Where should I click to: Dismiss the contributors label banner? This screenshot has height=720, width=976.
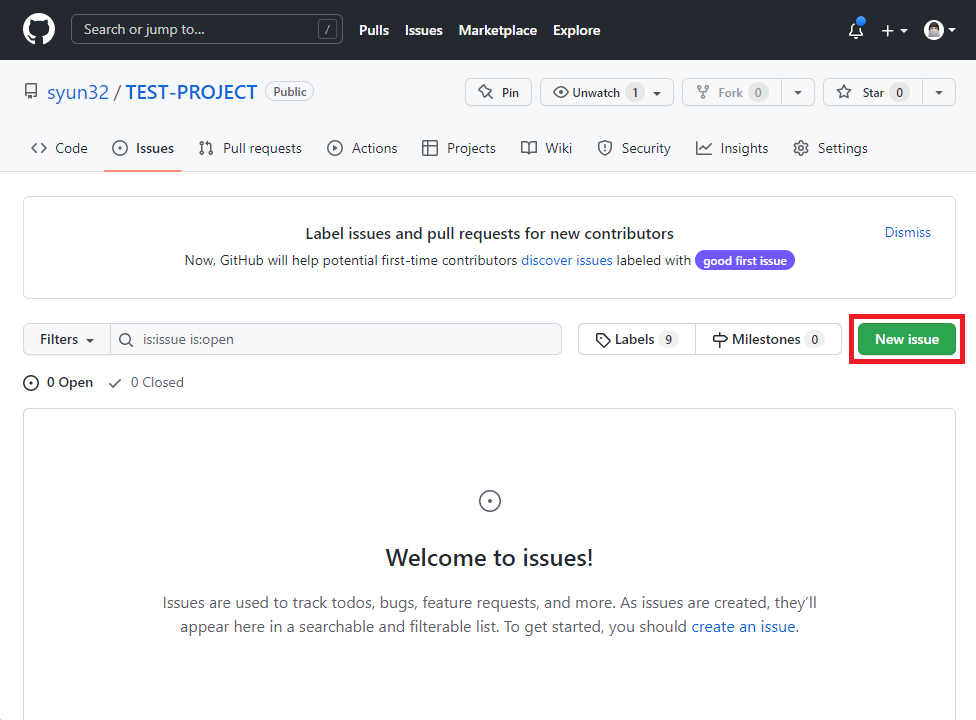[908, 232]
